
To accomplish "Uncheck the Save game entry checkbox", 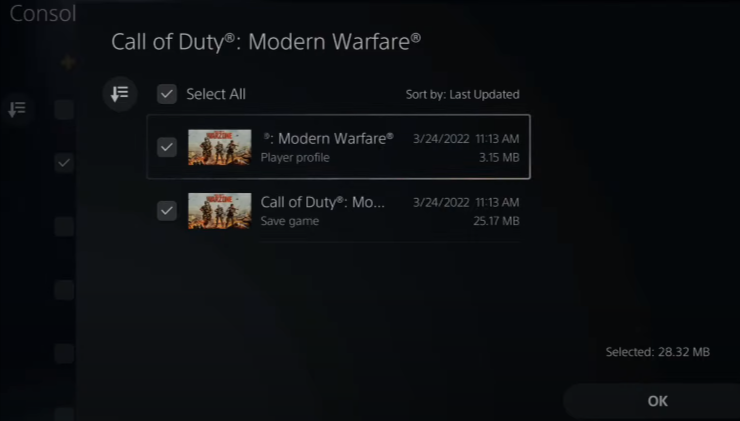I will [167, 210].
